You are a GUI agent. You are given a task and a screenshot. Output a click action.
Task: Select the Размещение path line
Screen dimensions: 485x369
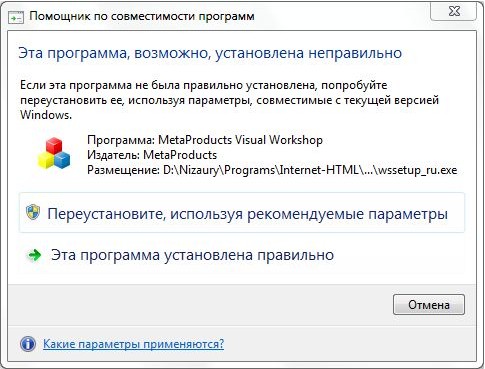272,170
